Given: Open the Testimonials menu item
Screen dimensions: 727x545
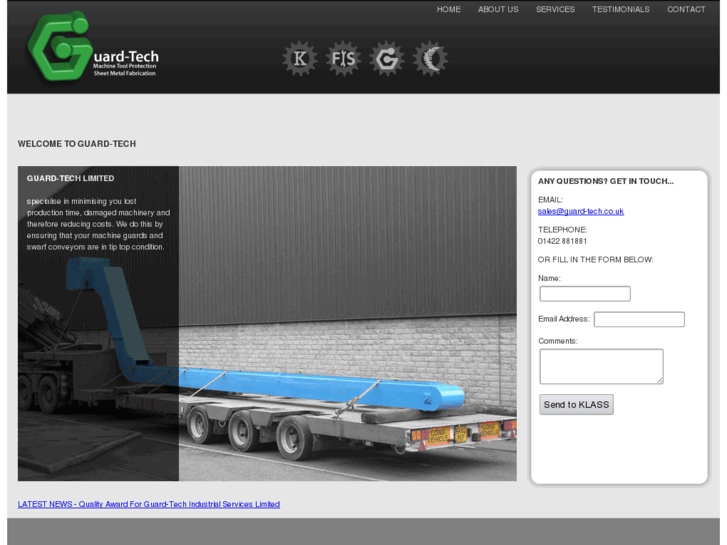Looking at the screenshot, I should tap(620, 9).
